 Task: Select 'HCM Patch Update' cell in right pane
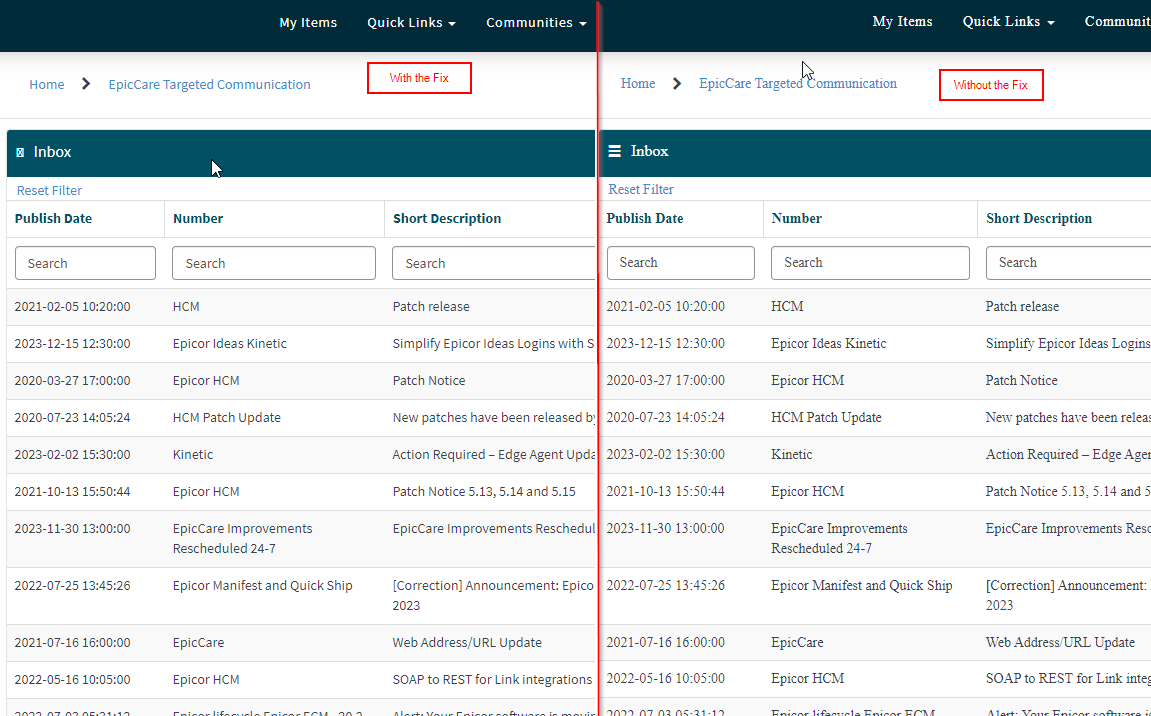[826, 417]
